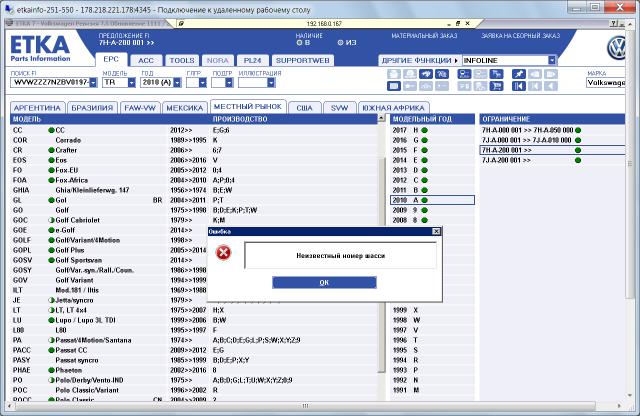This screenshot has width=640, height=416.
Task: Click the ПОИСК FI VIN input field
Action: (x=50, y=82)
